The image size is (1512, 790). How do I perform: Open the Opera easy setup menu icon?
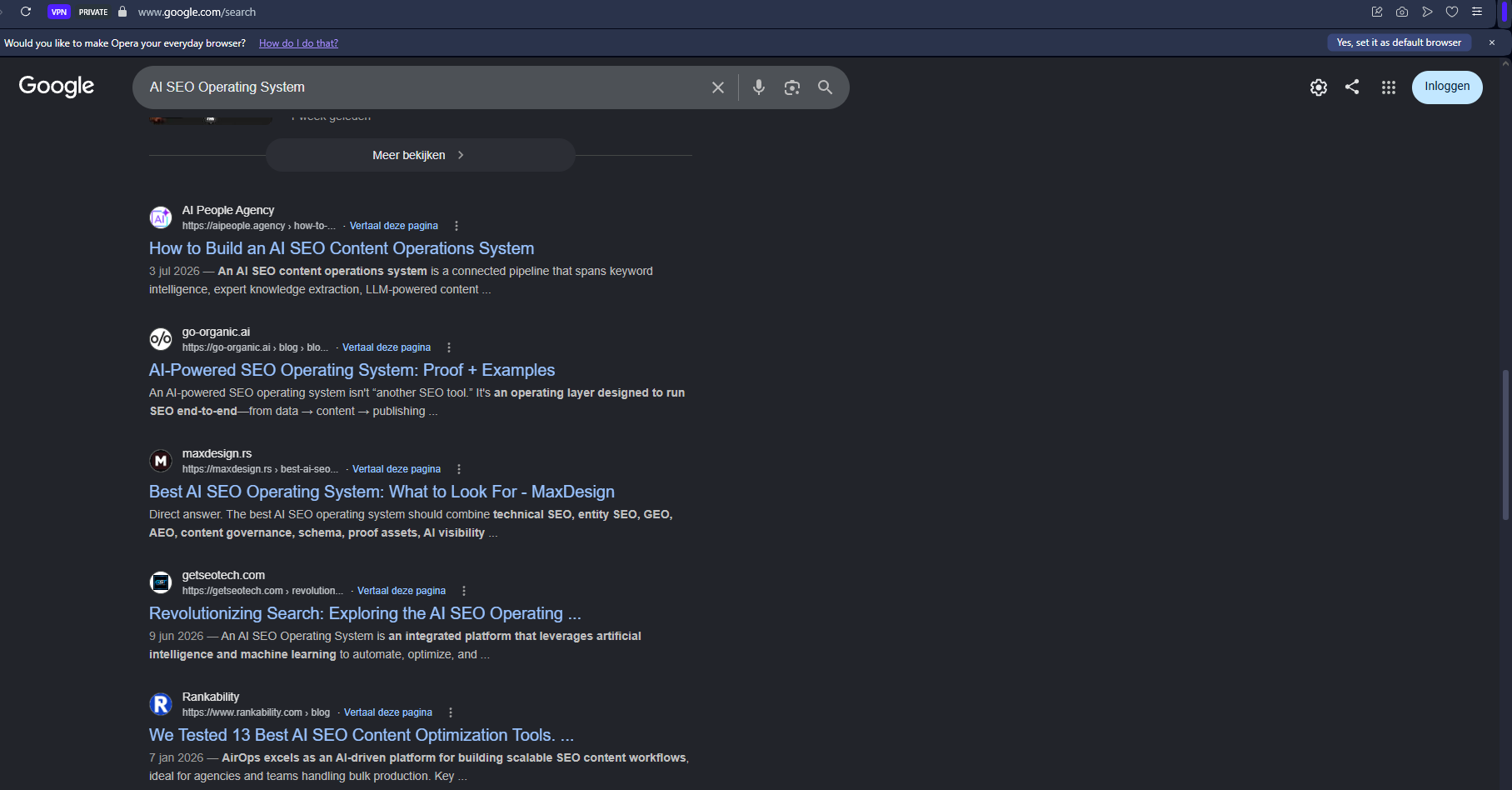click(1477, 12)
